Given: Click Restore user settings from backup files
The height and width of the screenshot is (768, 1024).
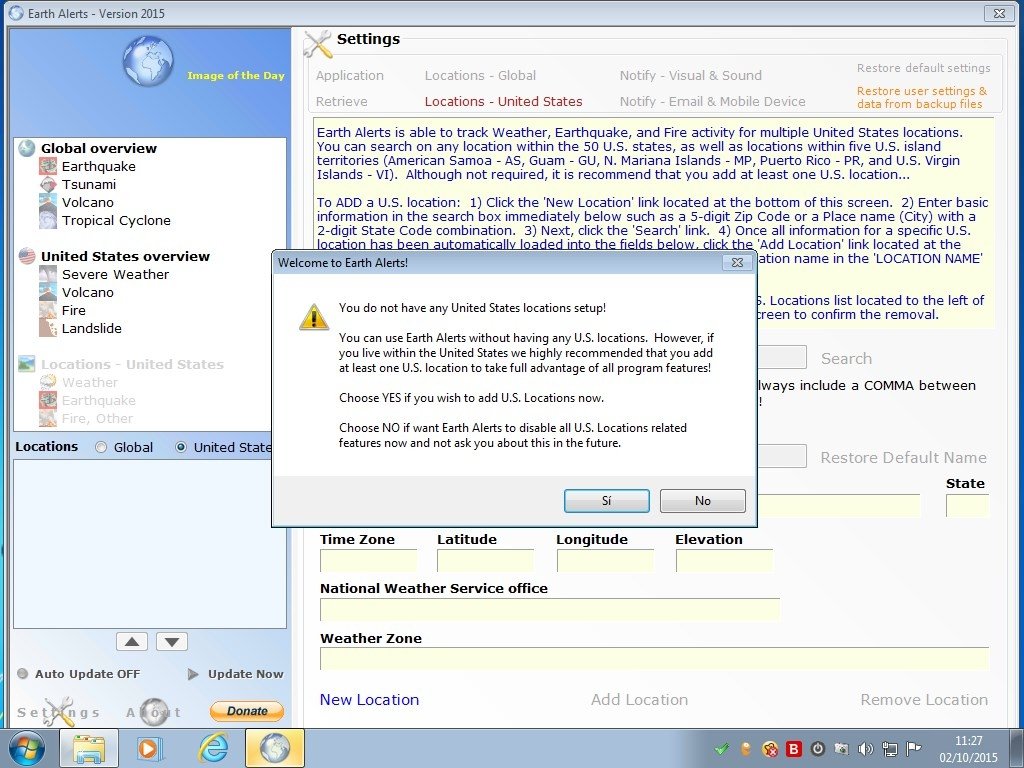Looking at the screenshot, I should tap(921, 97).
